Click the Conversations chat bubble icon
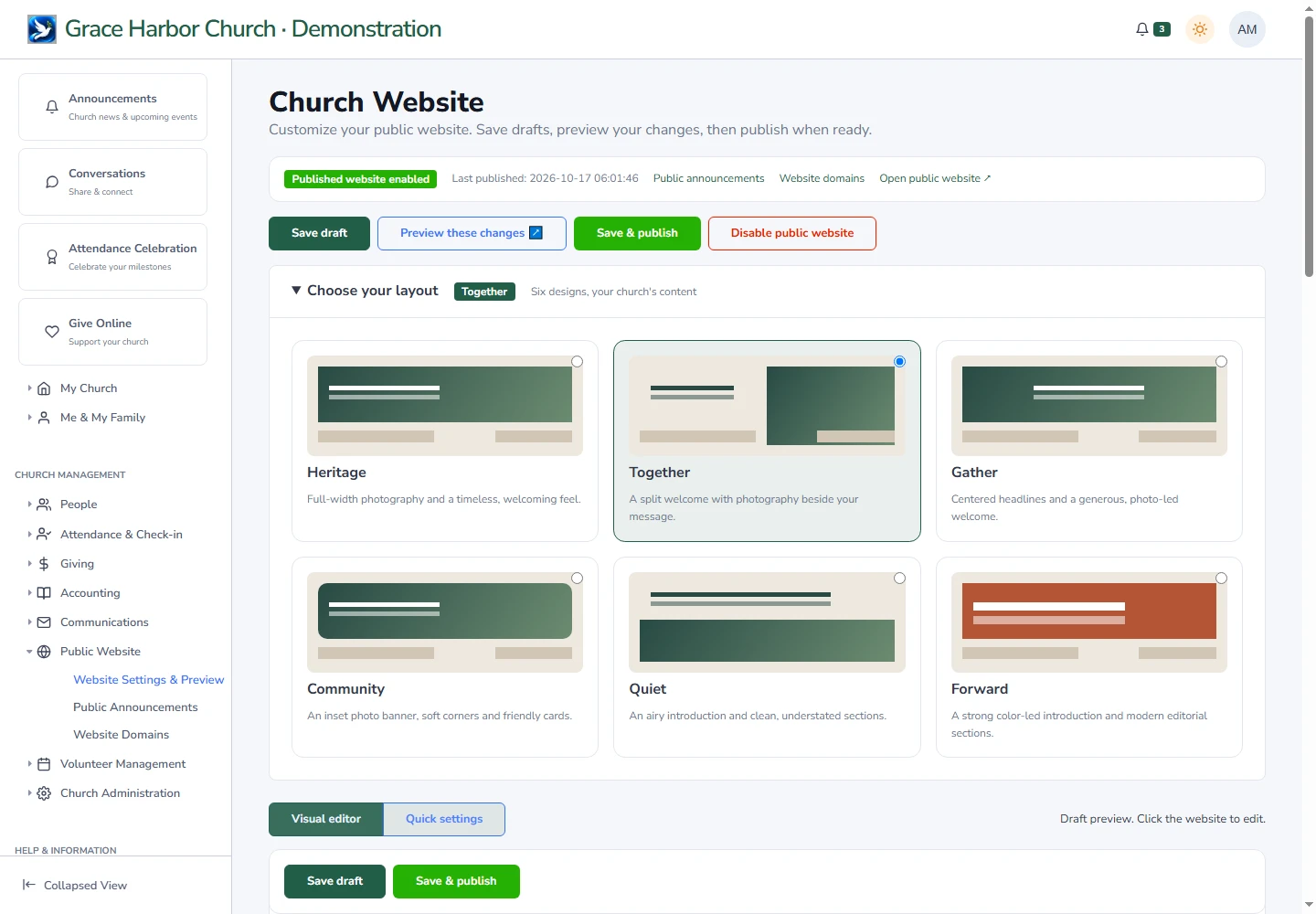Image resolution: width=1316 pixels, height=914 pixels. pyautogui.click(x=52, y=182)
